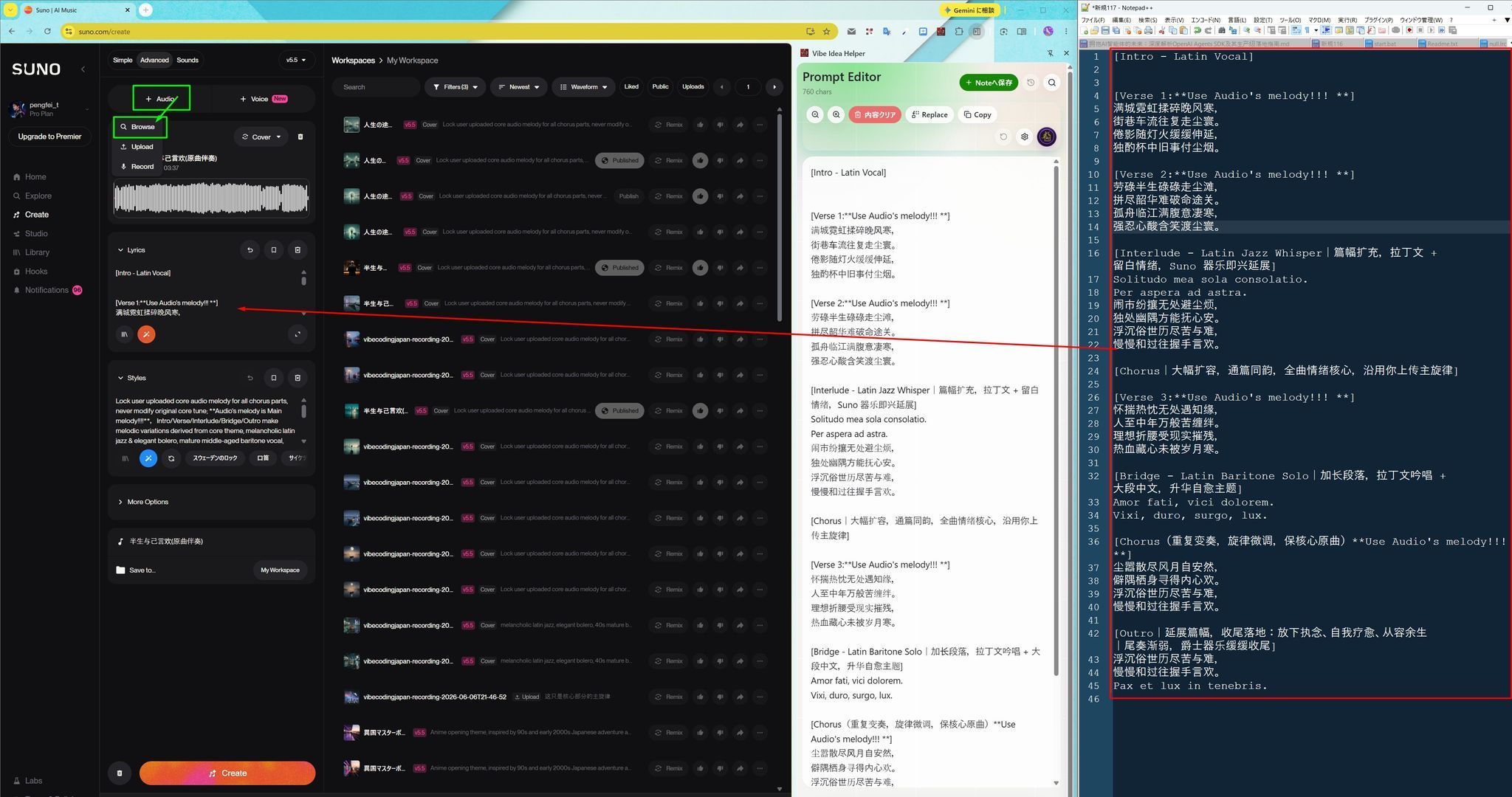The width and height of the screenshot is (1512, 797).
Task: Click the Copy button in Prompt Editor
Action: click(x=977, y=114)
